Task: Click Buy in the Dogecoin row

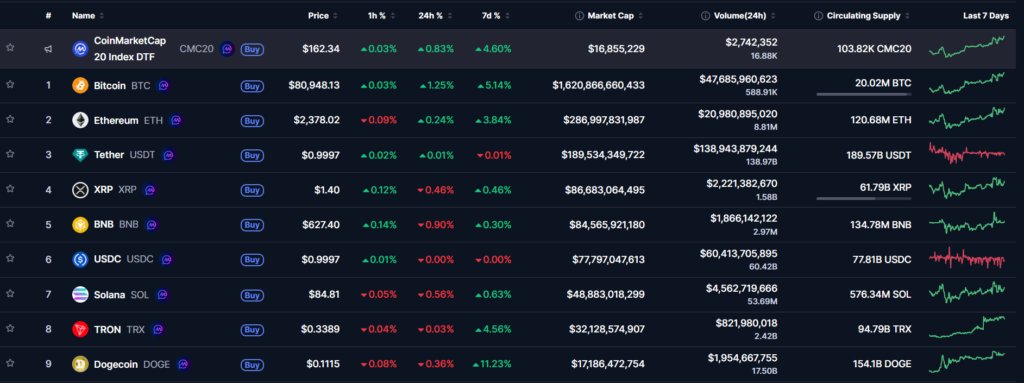Action: [x=252, y=364]
